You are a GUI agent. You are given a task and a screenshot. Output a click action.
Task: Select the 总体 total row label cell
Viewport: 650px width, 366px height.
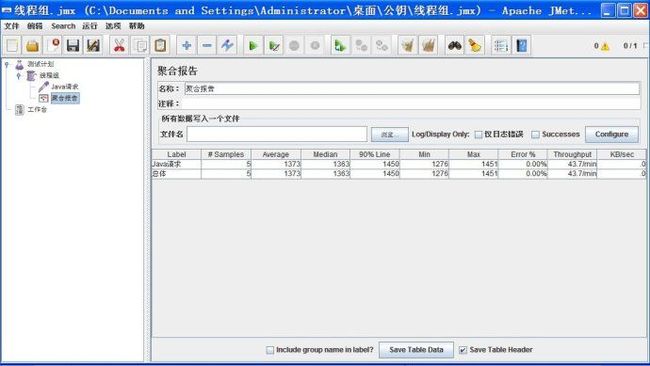pyautogui.click(x=177, y=174)
